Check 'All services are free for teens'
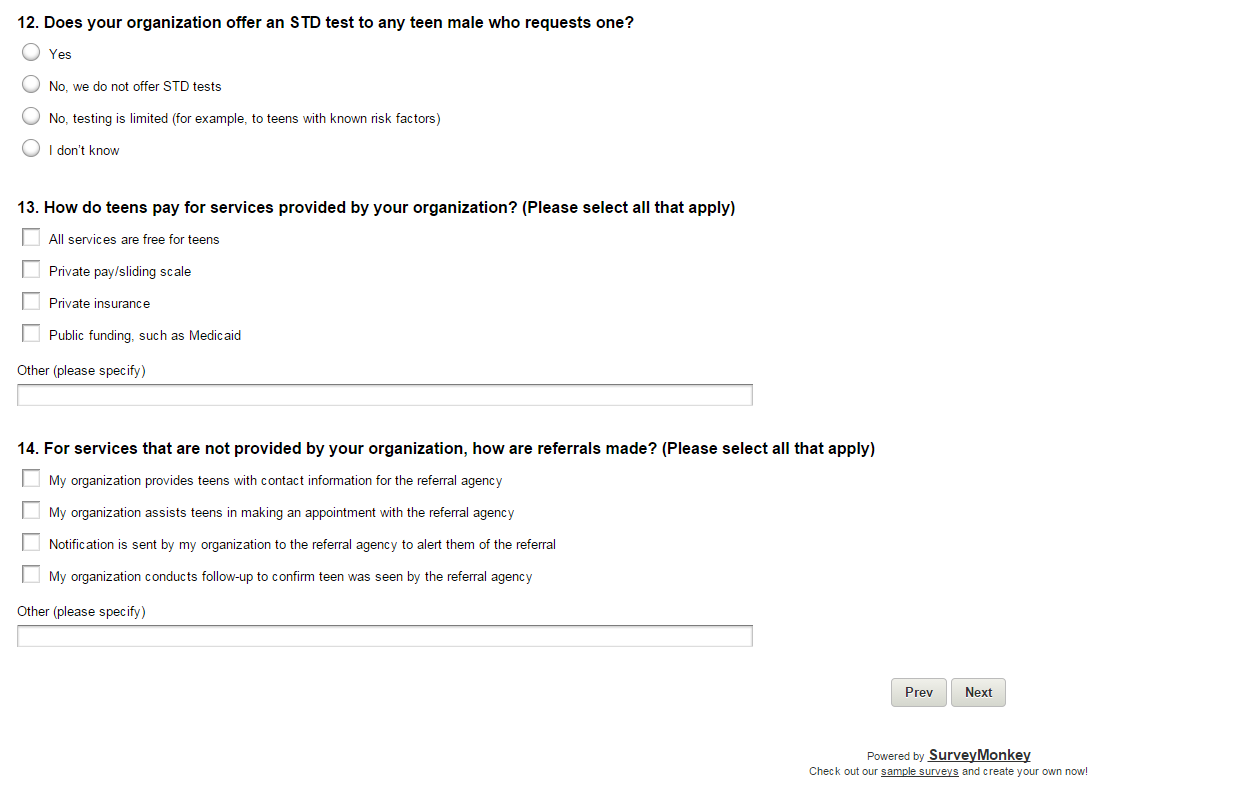This screenshot has height=797, width=1236. (31, 238)
